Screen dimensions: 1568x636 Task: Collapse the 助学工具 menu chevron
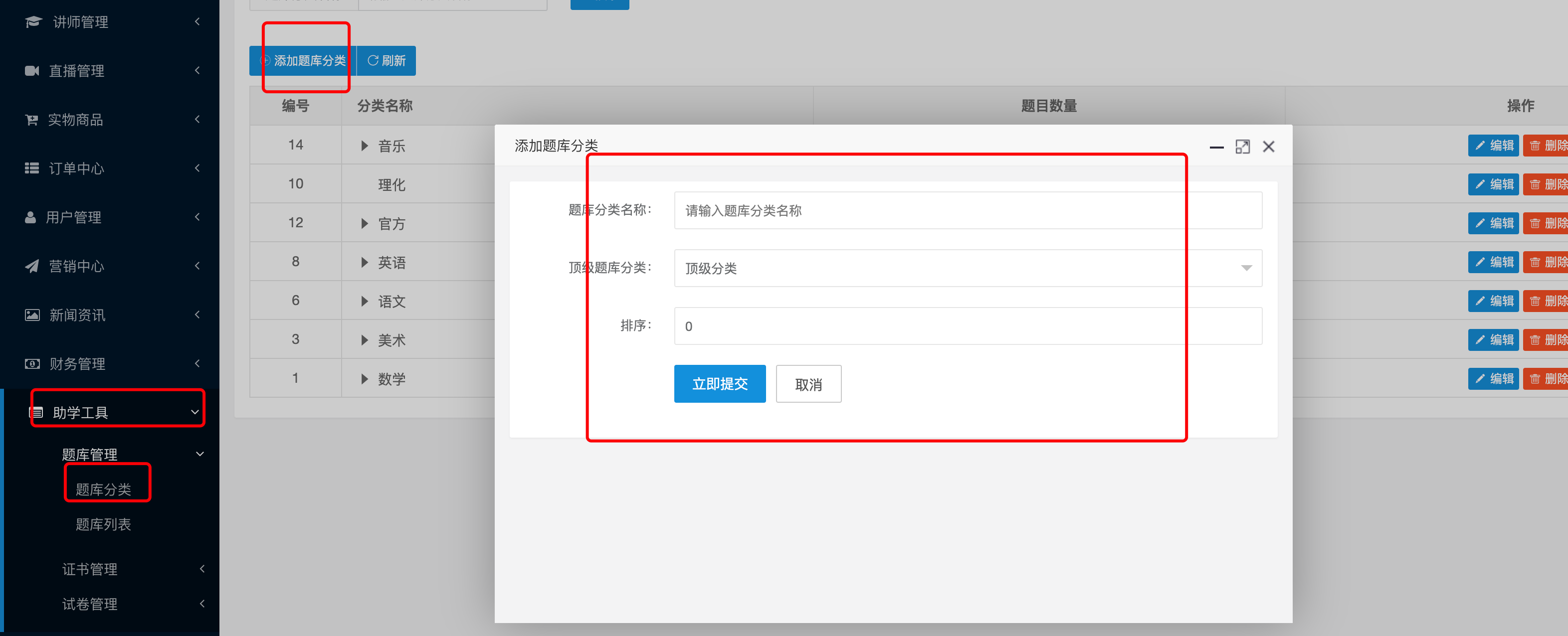195,412
